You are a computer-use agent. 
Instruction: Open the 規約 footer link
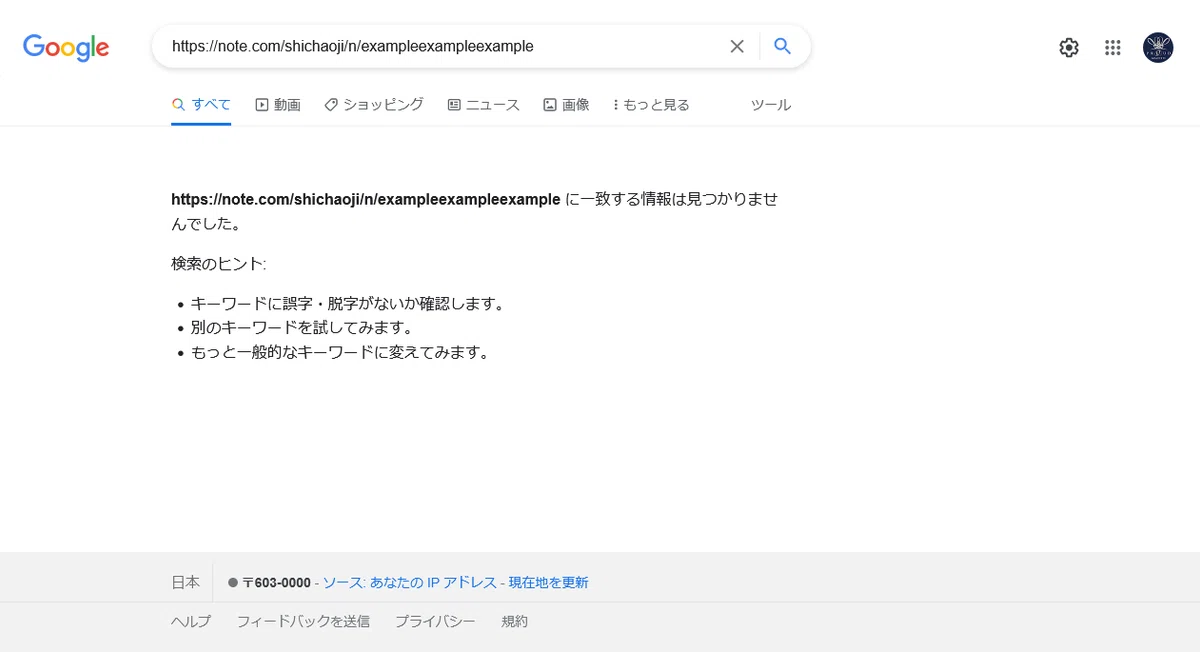[x=514, y=621]
